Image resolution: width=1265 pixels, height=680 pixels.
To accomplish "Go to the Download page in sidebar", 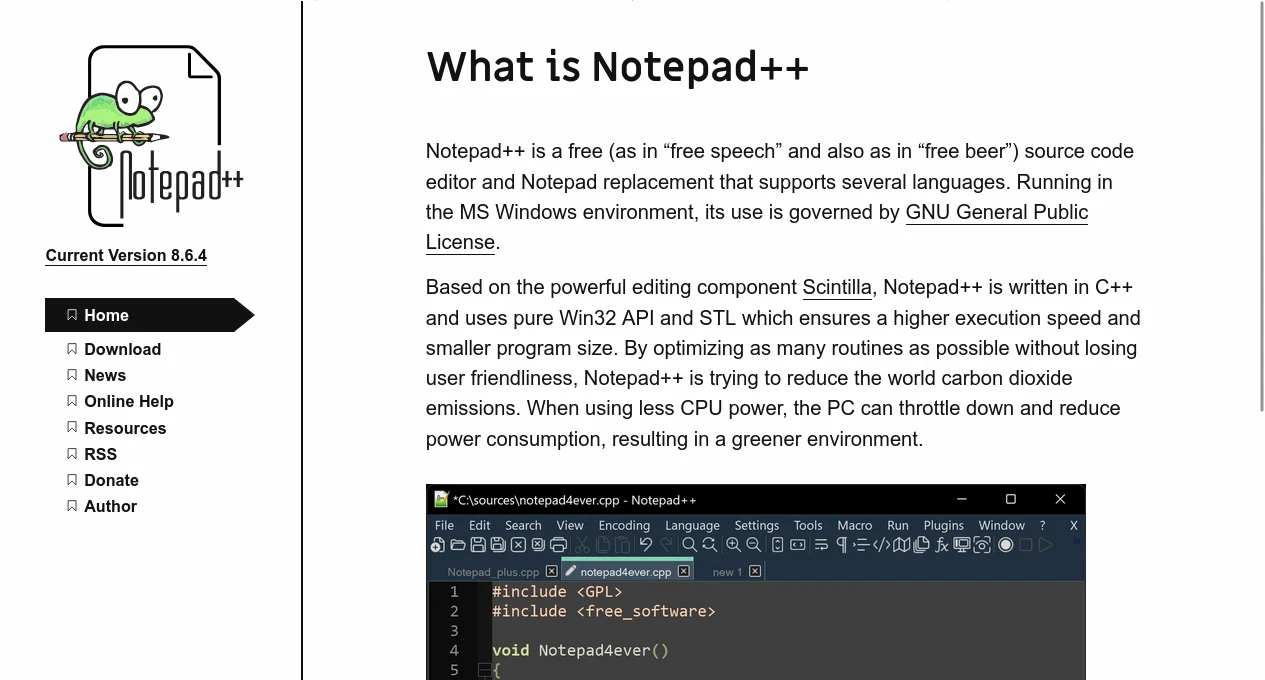I will [x=122, y=349].
